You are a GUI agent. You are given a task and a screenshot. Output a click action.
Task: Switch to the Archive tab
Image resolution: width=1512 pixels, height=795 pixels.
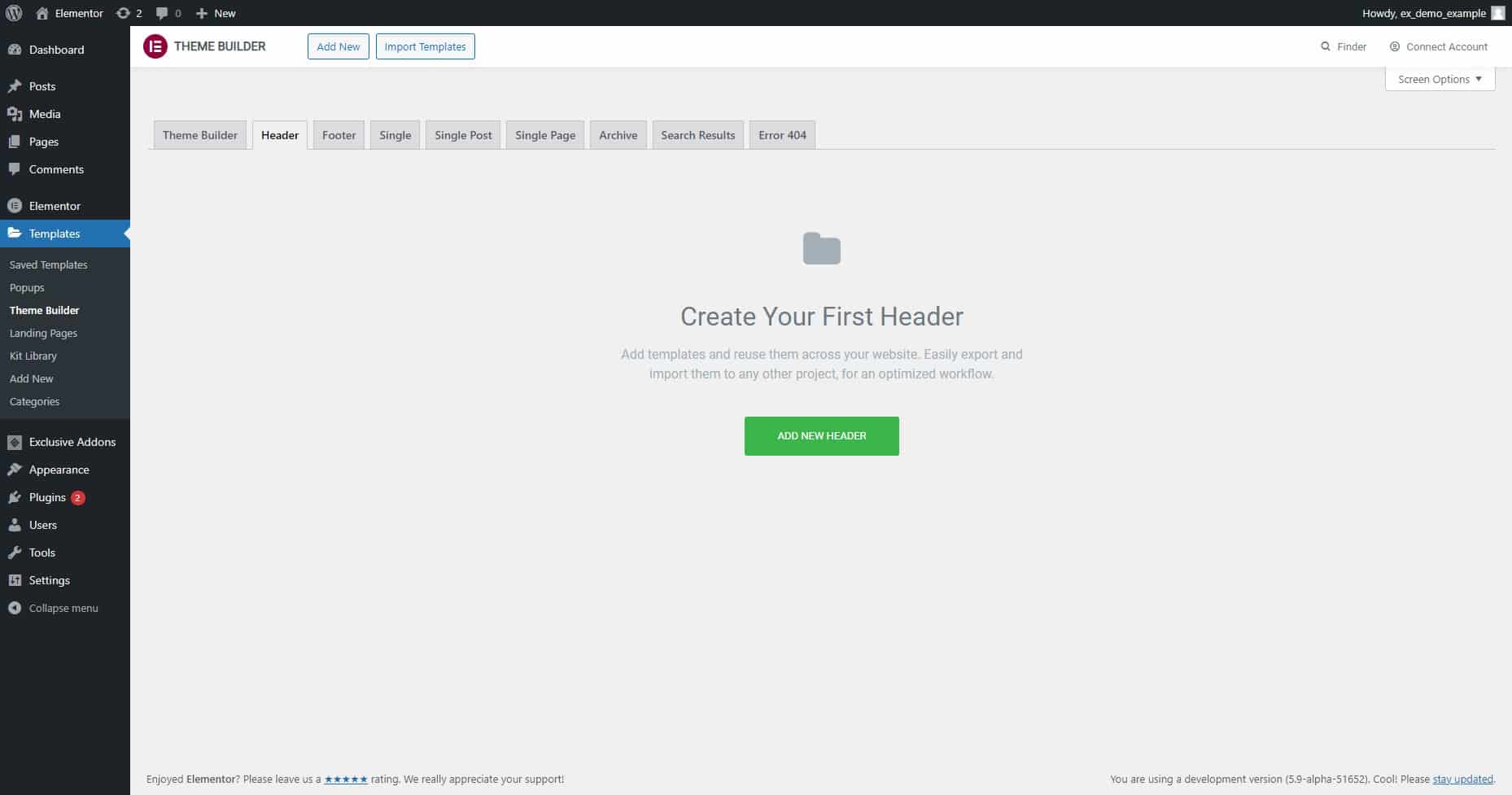[618, 135]
